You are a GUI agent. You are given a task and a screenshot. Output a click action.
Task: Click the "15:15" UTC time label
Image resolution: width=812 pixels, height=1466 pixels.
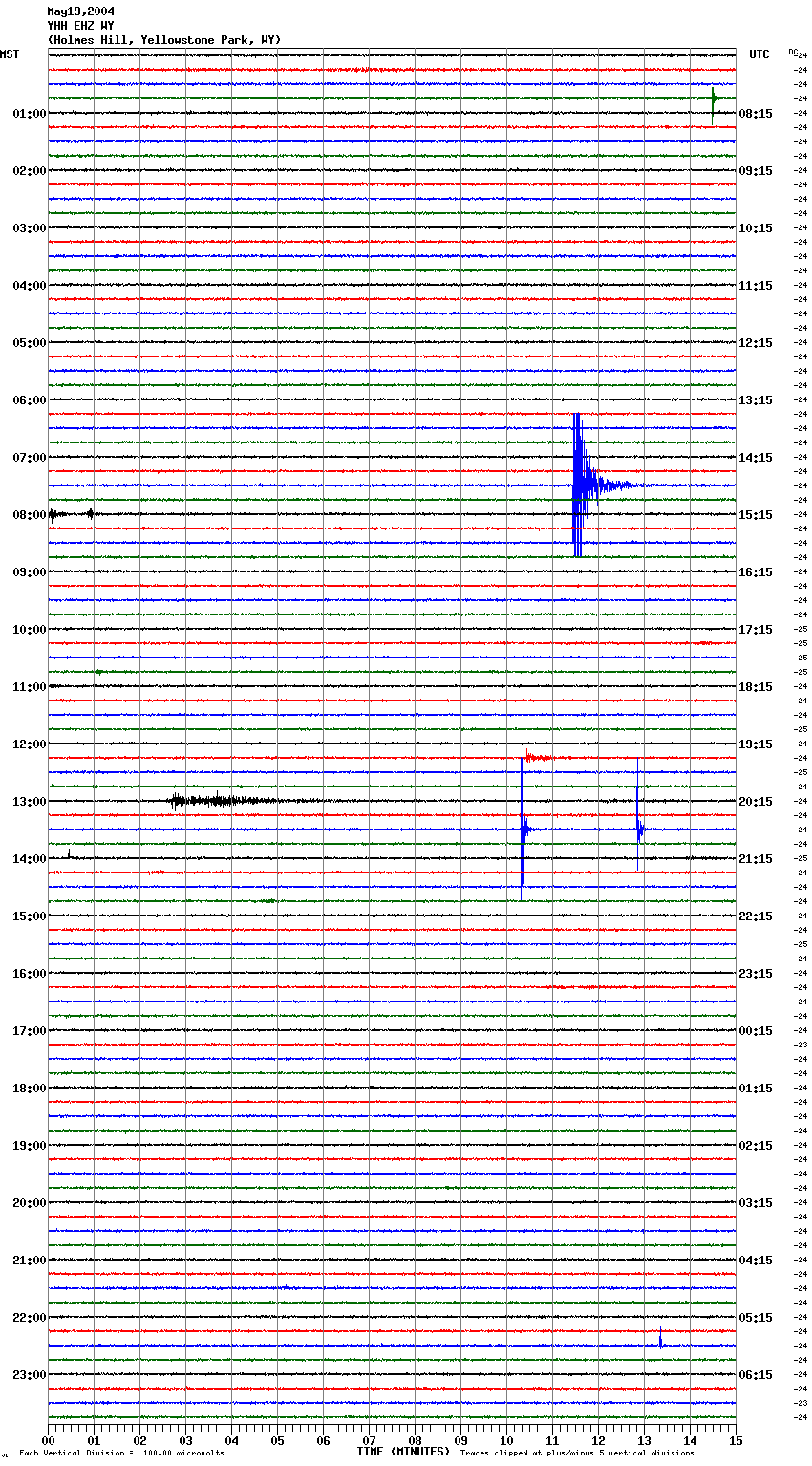tap(756, 515)
